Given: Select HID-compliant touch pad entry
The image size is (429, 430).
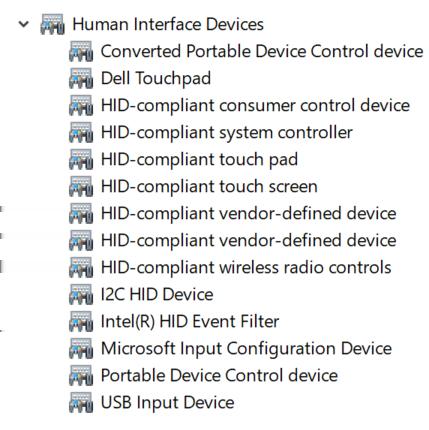Looking at the screenshot, I should 199,159.
